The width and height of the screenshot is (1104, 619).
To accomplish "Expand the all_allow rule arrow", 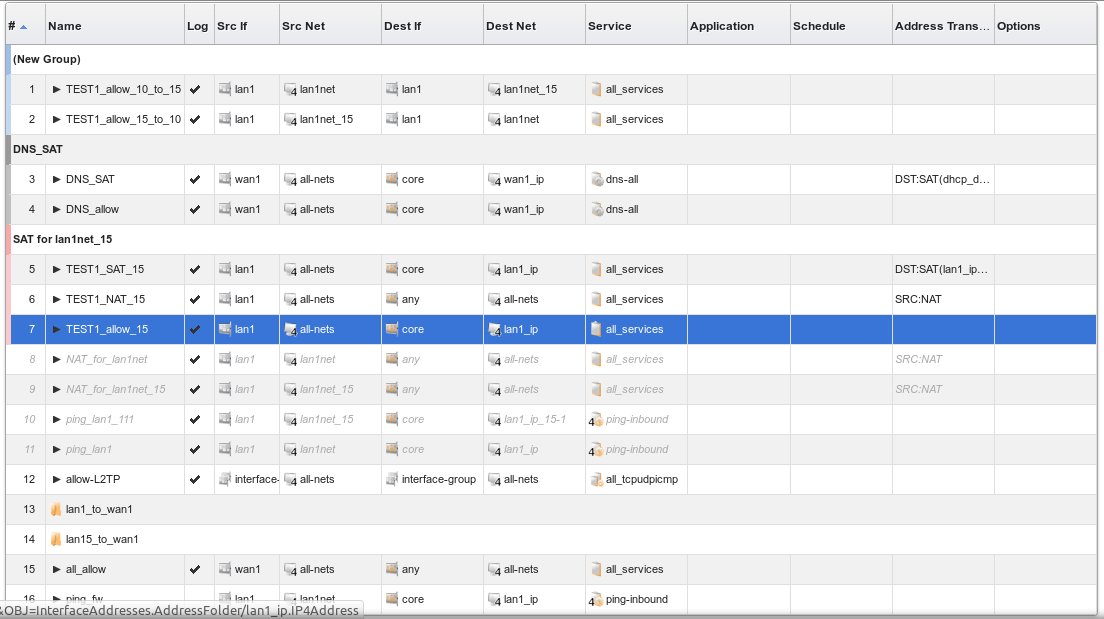I will (x=57, y=570).
